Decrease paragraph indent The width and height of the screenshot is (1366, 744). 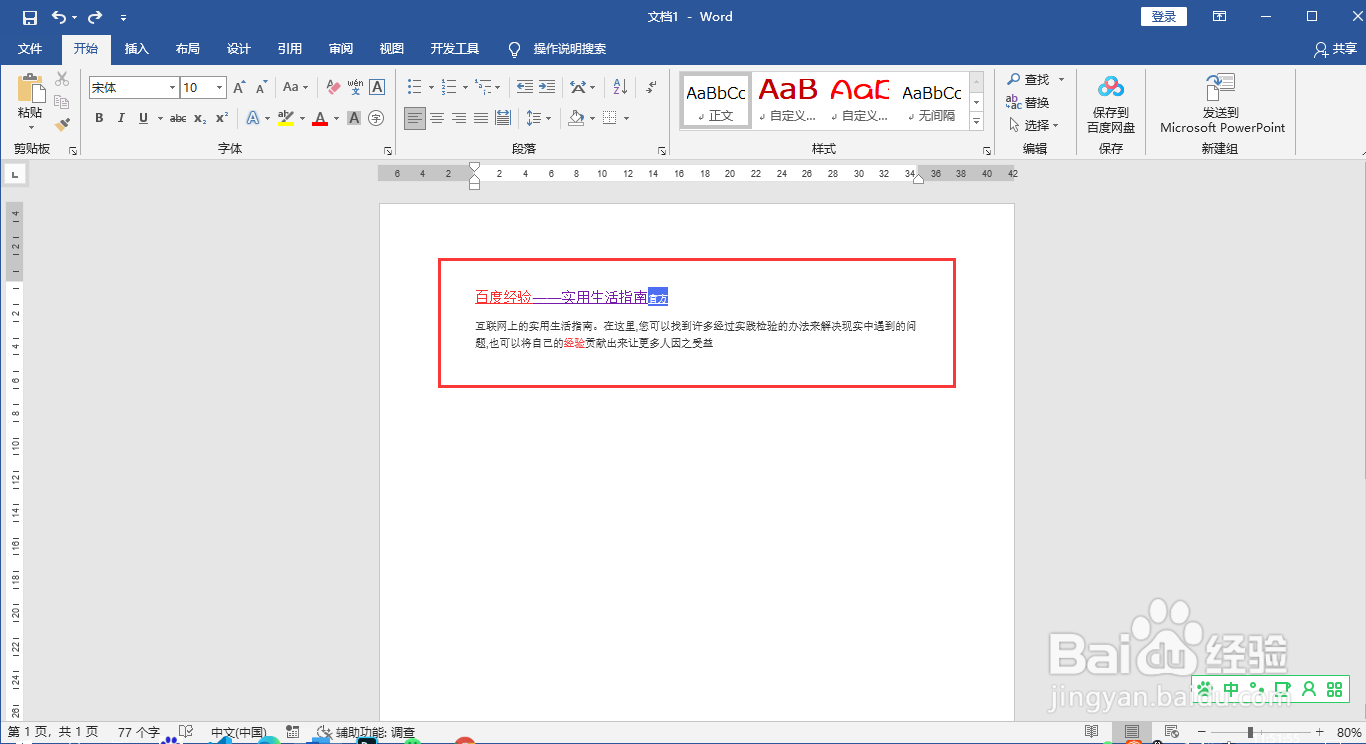[x=524, y=88]
